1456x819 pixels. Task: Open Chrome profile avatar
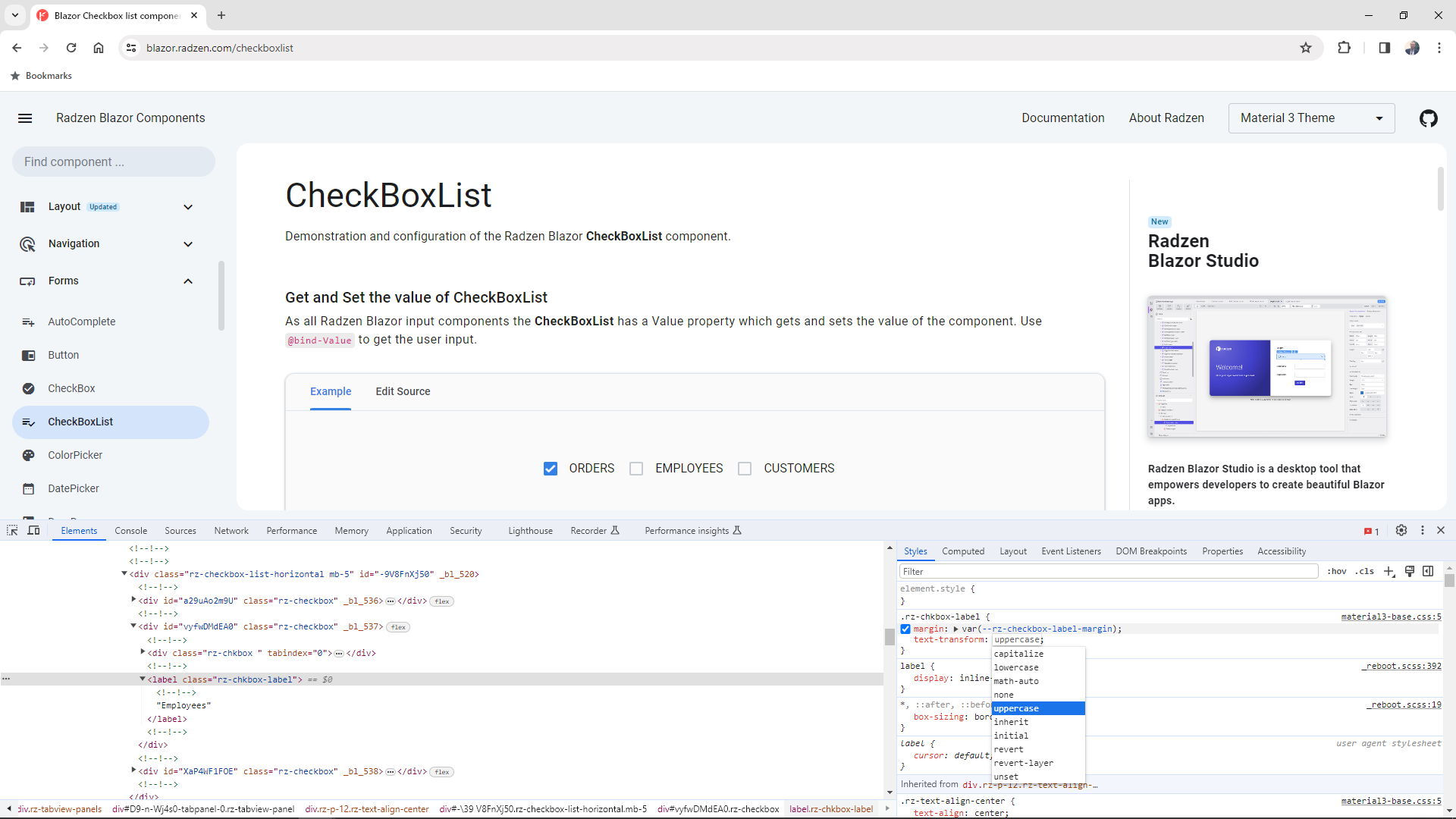click(1412, 48)
